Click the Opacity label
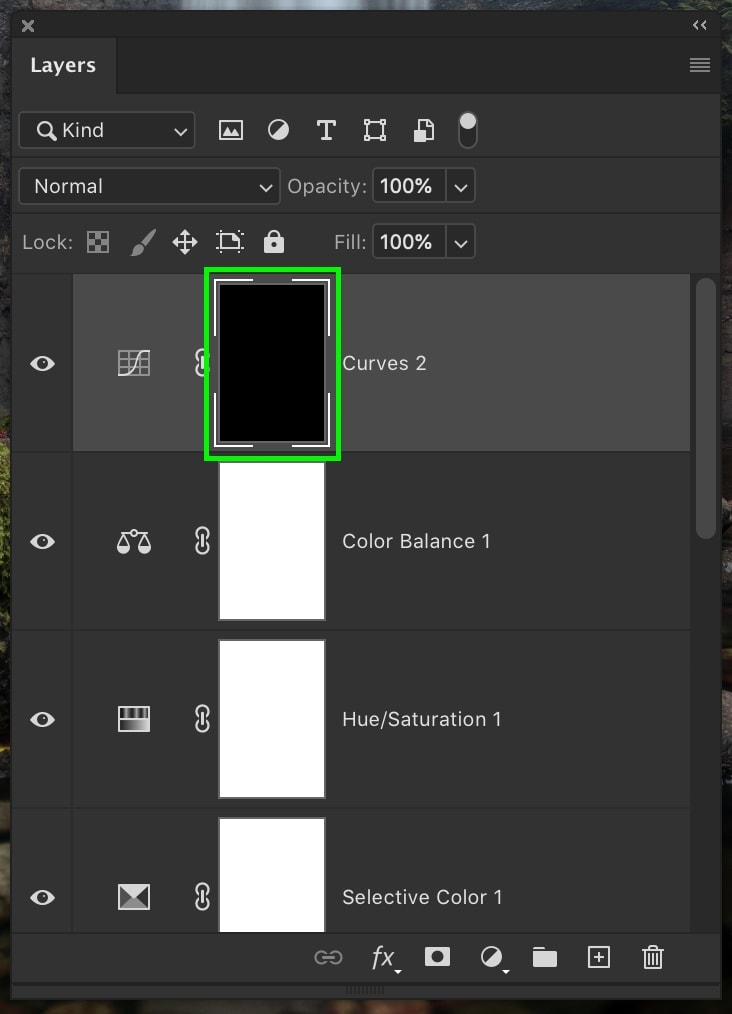Image resolution: width=732 pixels, height=1014 pixels. [x=327, y=186]
